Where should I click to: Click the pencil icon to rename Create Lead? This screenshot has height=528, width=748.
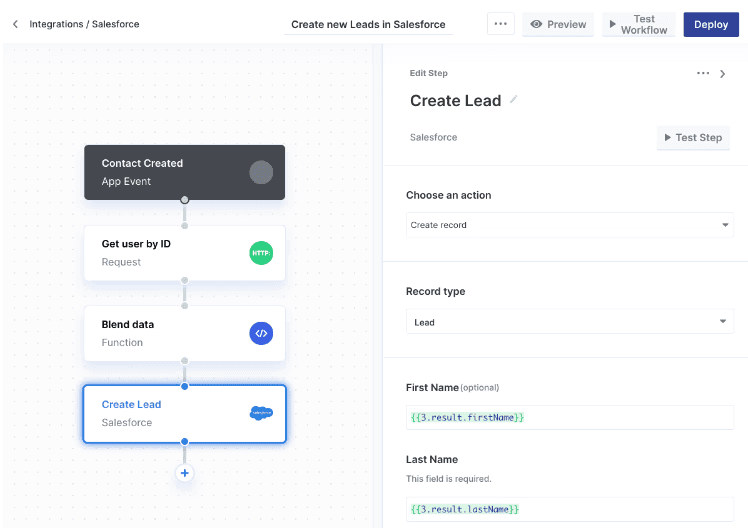pos(514,100)
